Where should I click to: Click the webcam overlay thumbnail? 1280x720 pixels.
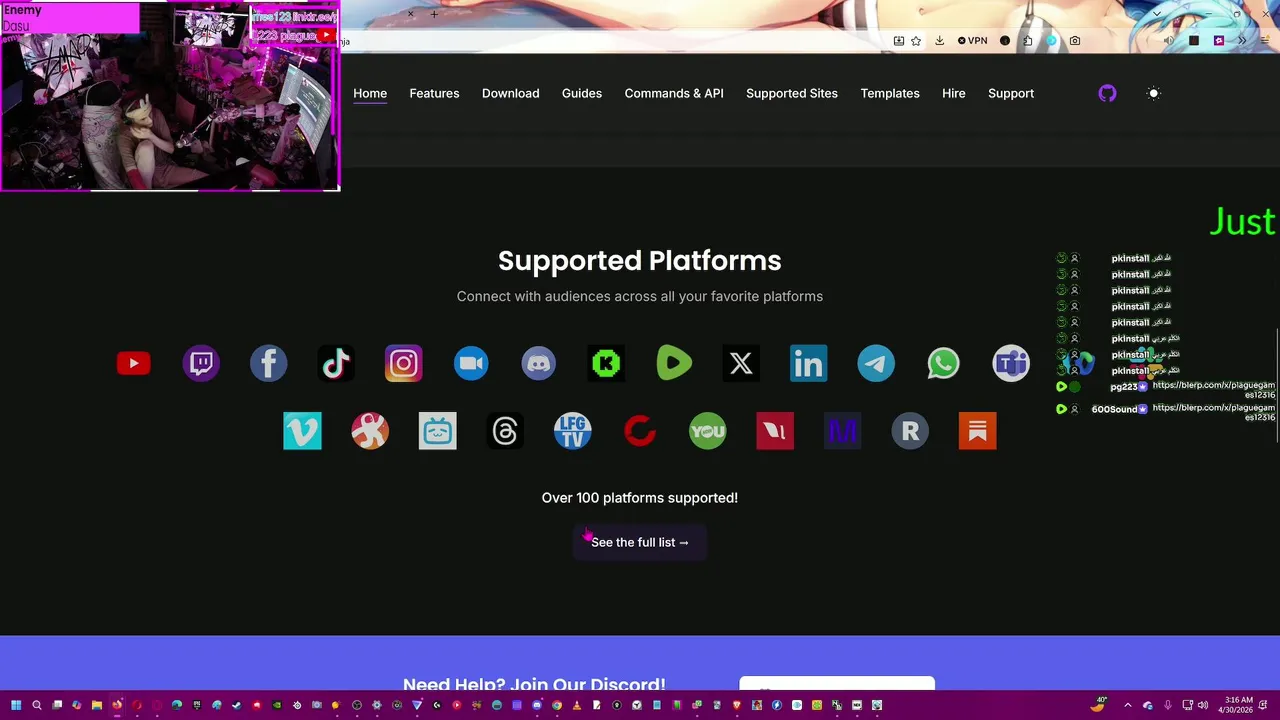(170, 96)
